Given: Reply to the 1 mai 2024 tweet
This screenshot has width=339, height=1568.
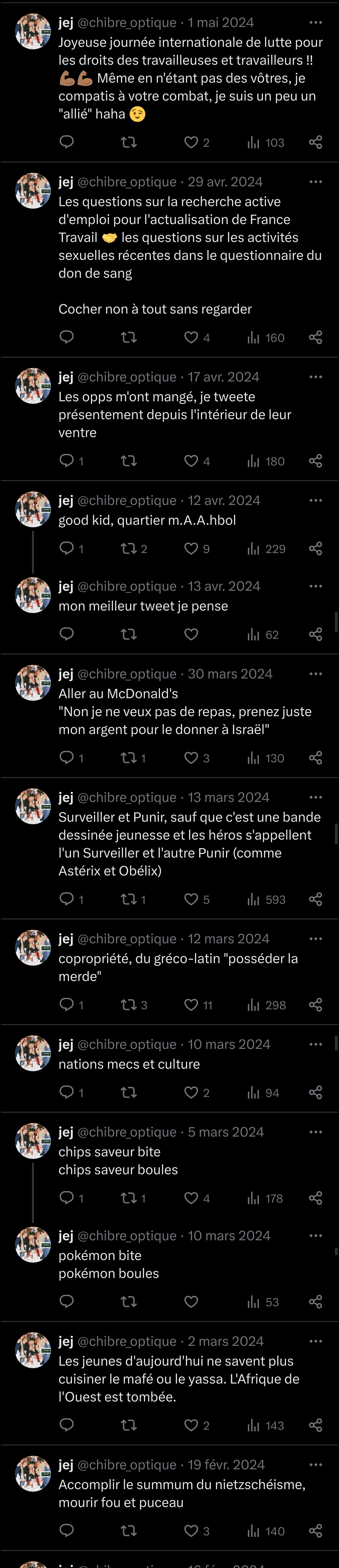Looking at the screenshot, I should 66,142.
